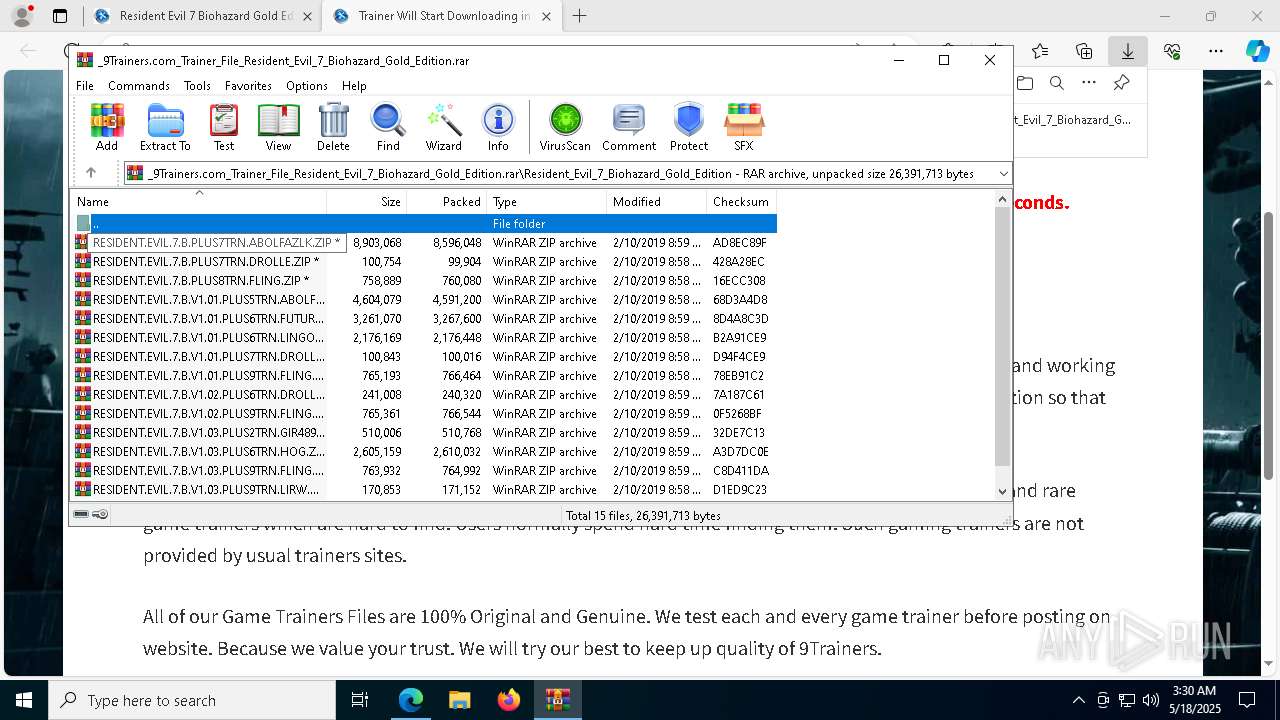
Task: Open the Commands menu
Action: [139, 86]
